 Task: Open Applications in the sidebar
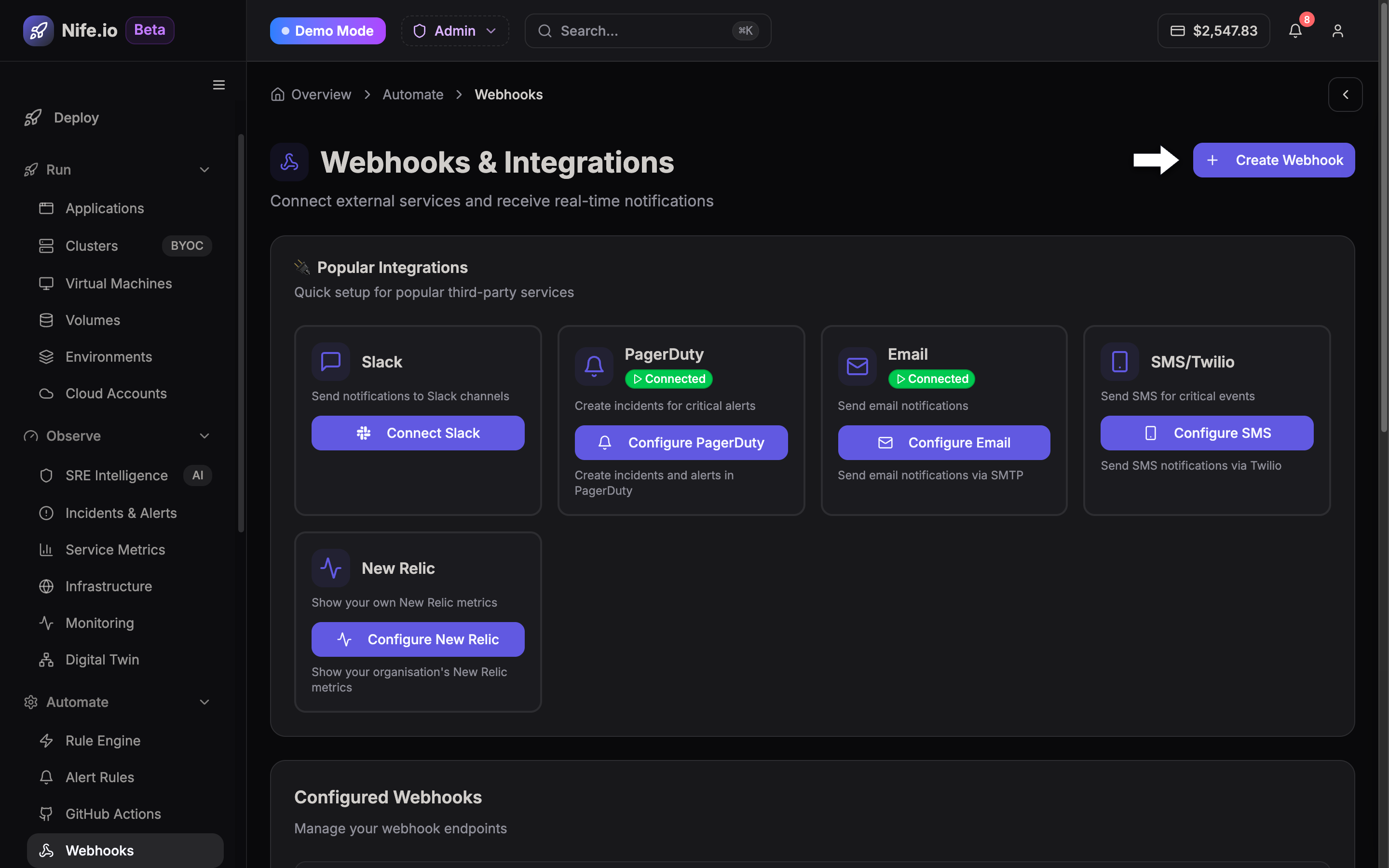125,208
